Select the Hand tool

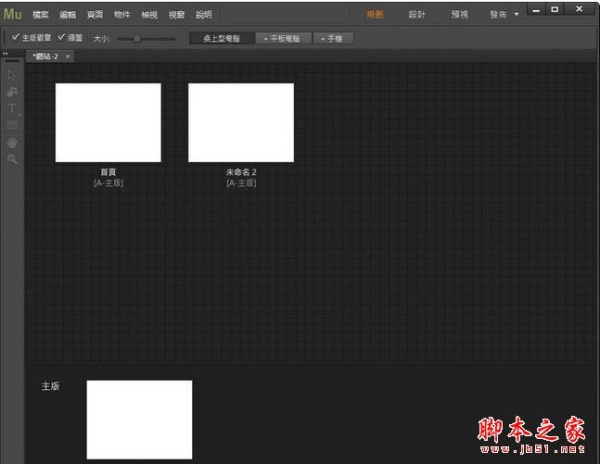coord(12,142)
